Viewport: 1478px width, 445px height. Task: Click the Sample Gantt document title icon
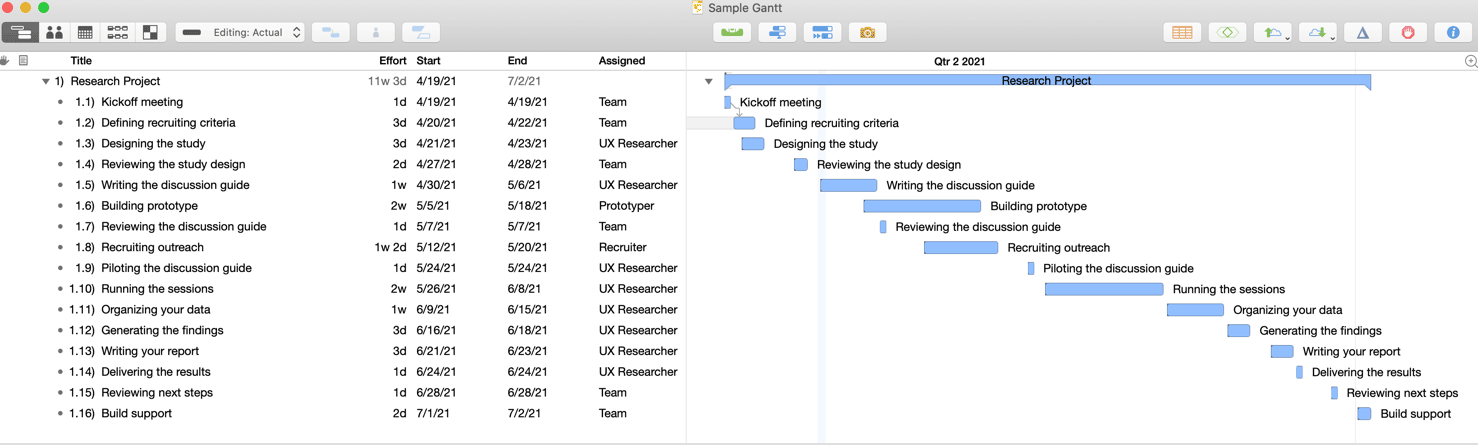(697, 8)
